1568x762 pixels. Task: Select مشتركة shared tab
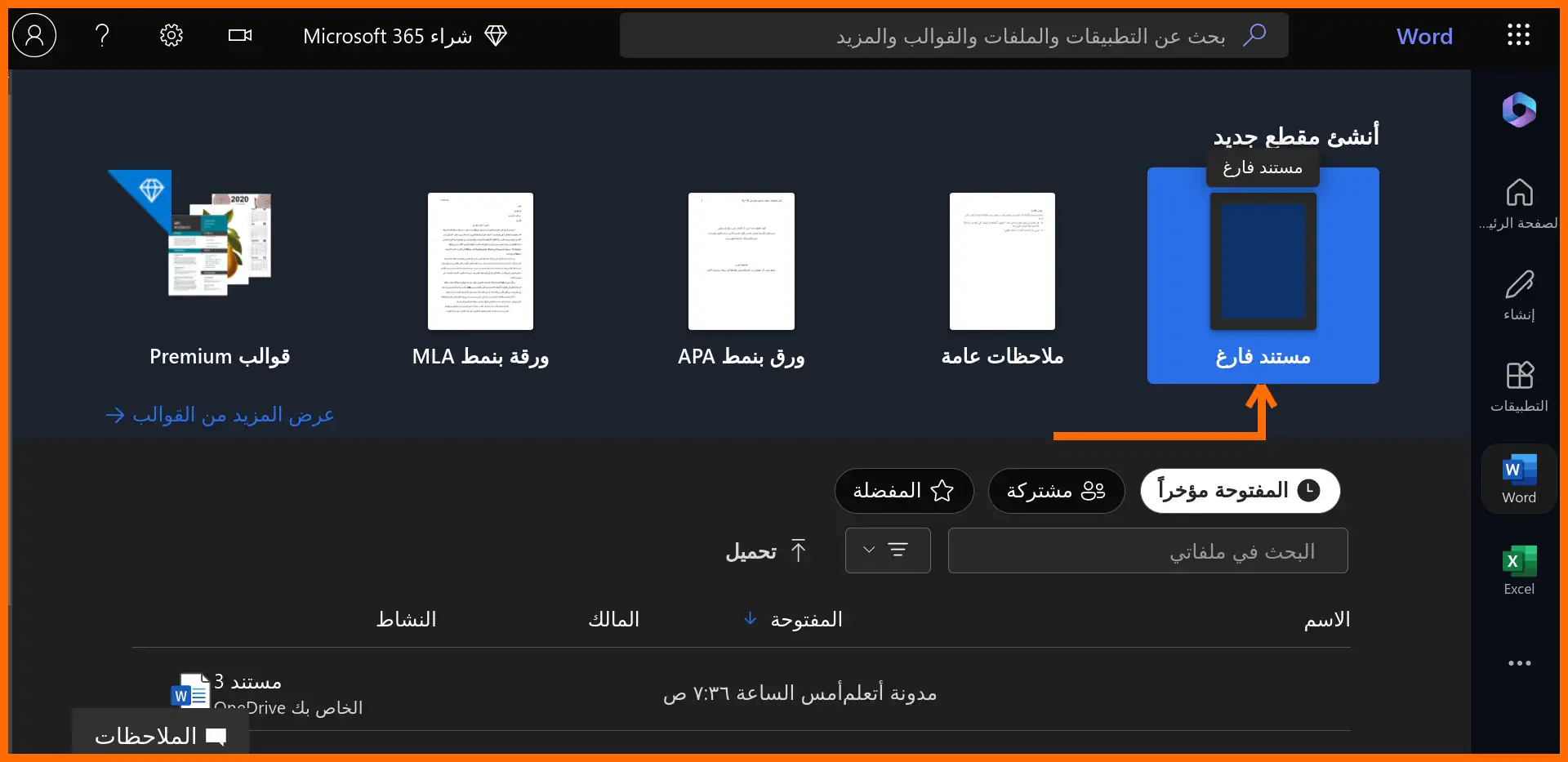point(1056,491)
